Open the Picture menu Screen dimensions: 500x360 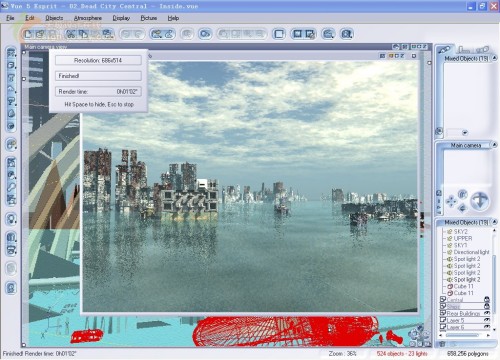149,18
